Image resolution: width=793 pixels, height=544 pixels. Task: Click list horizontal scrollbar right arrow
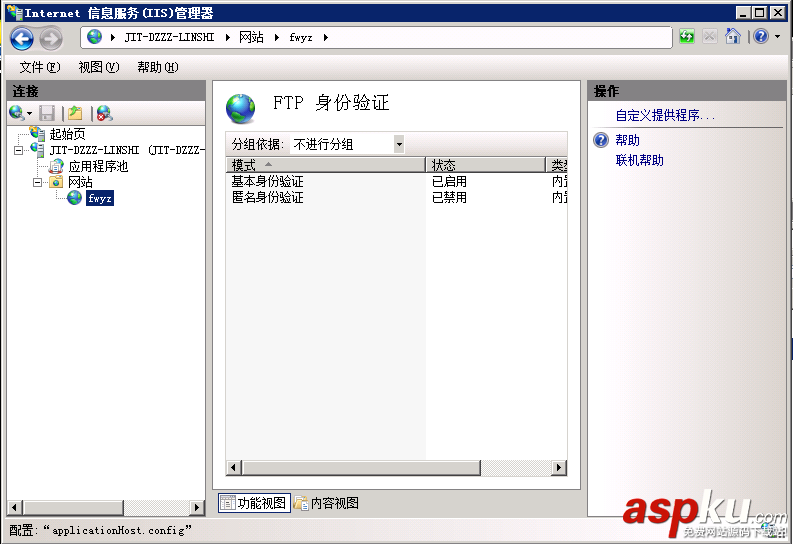coord(559,468)
